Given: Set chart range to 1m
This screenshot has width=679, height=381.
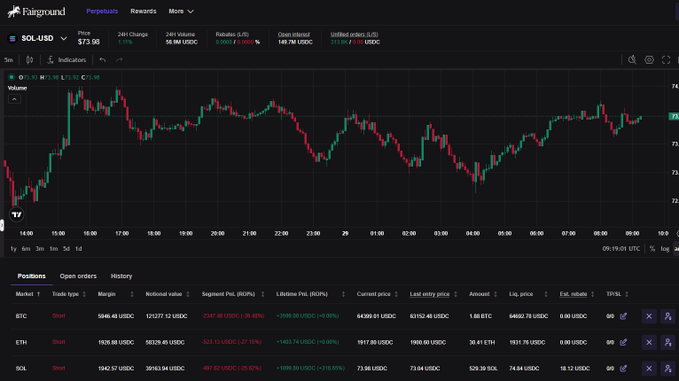Looking at the screenshot, I should [x=53, y=249].
